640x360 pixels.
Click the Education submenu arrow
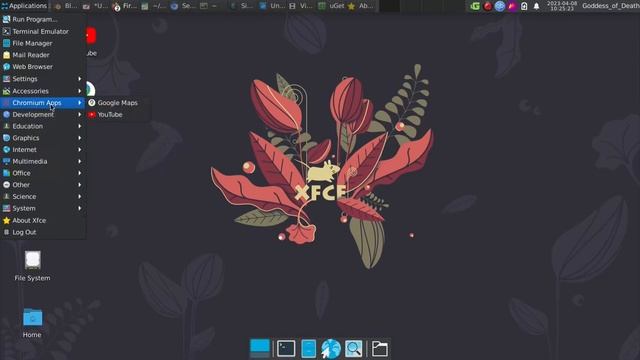pyautogui.click(x=80, y=126)
